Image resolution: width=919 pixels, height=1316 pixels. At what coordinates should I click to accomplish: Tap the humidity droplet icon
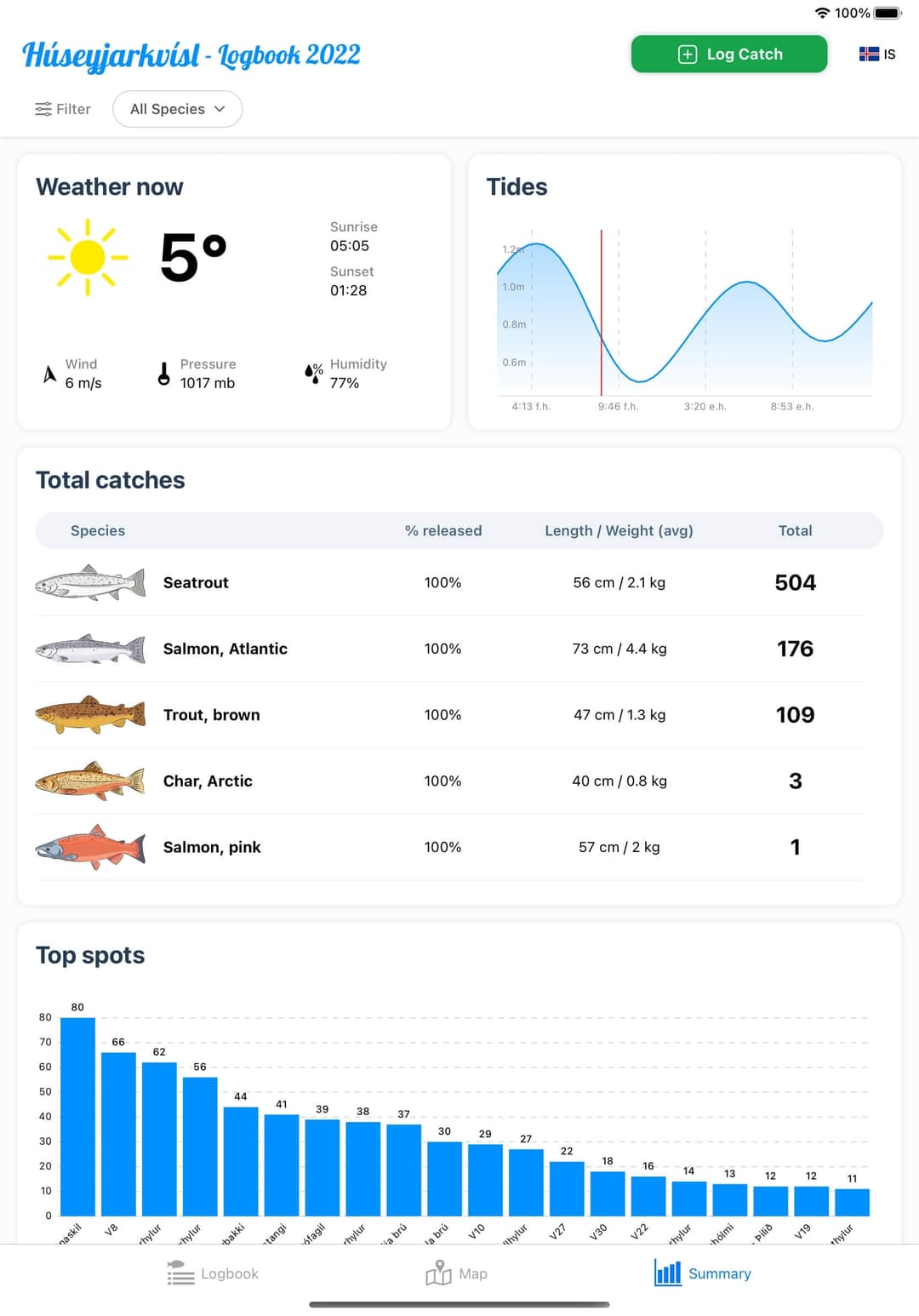(x=313, y=373)
